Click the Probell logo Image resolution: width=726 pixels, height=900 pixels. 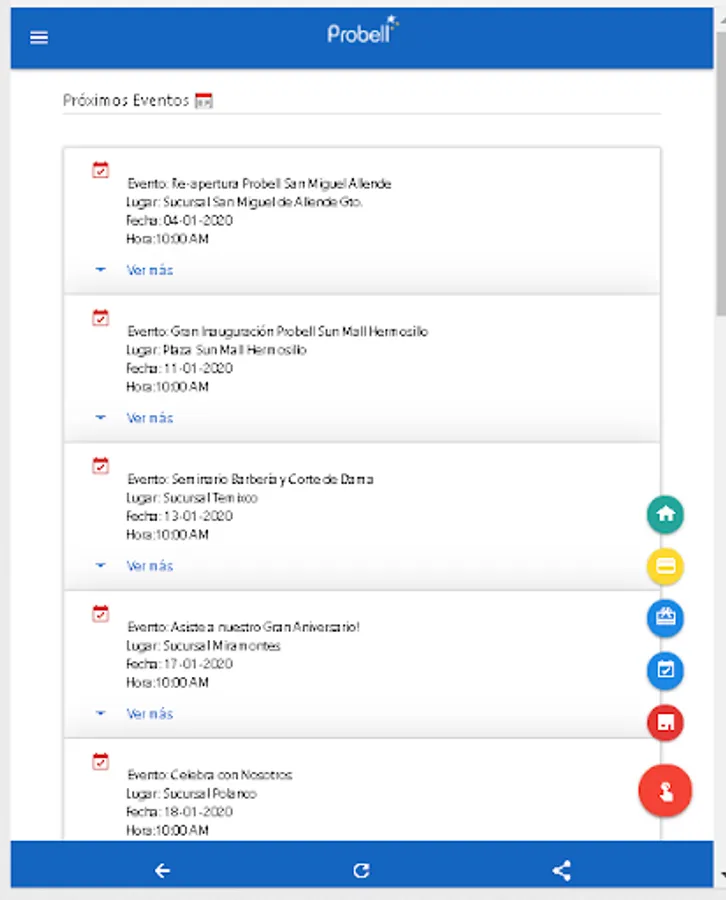pyautogui.click(x=363, y=30)
